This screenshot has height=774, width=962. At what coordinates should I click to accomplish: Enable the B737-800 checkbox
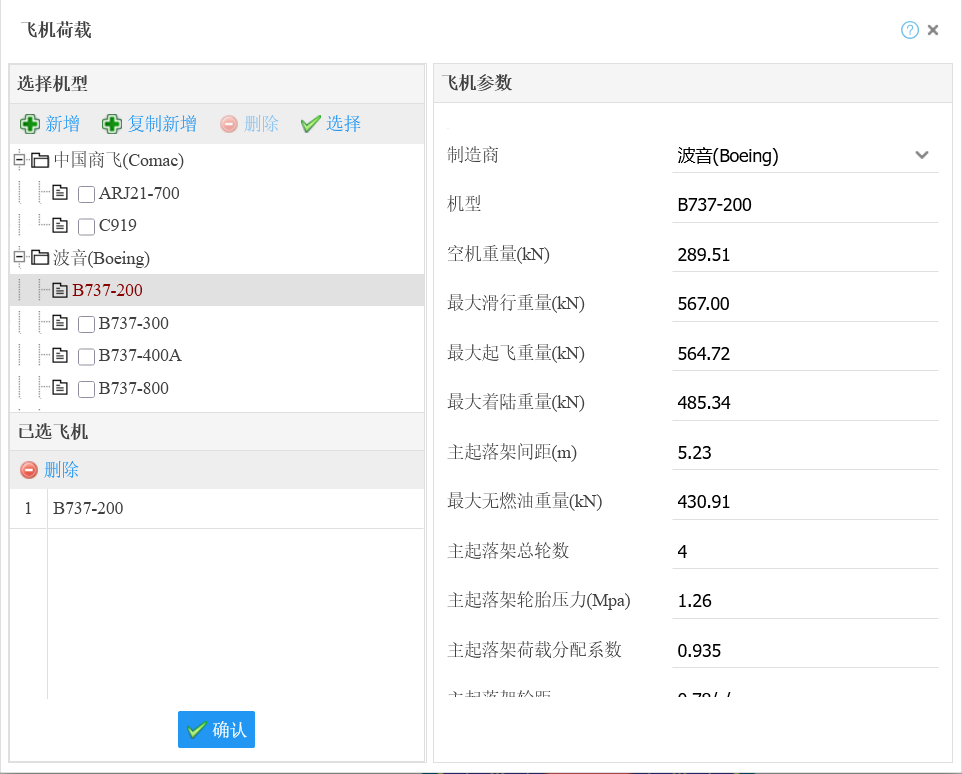[x=87, y=389]
